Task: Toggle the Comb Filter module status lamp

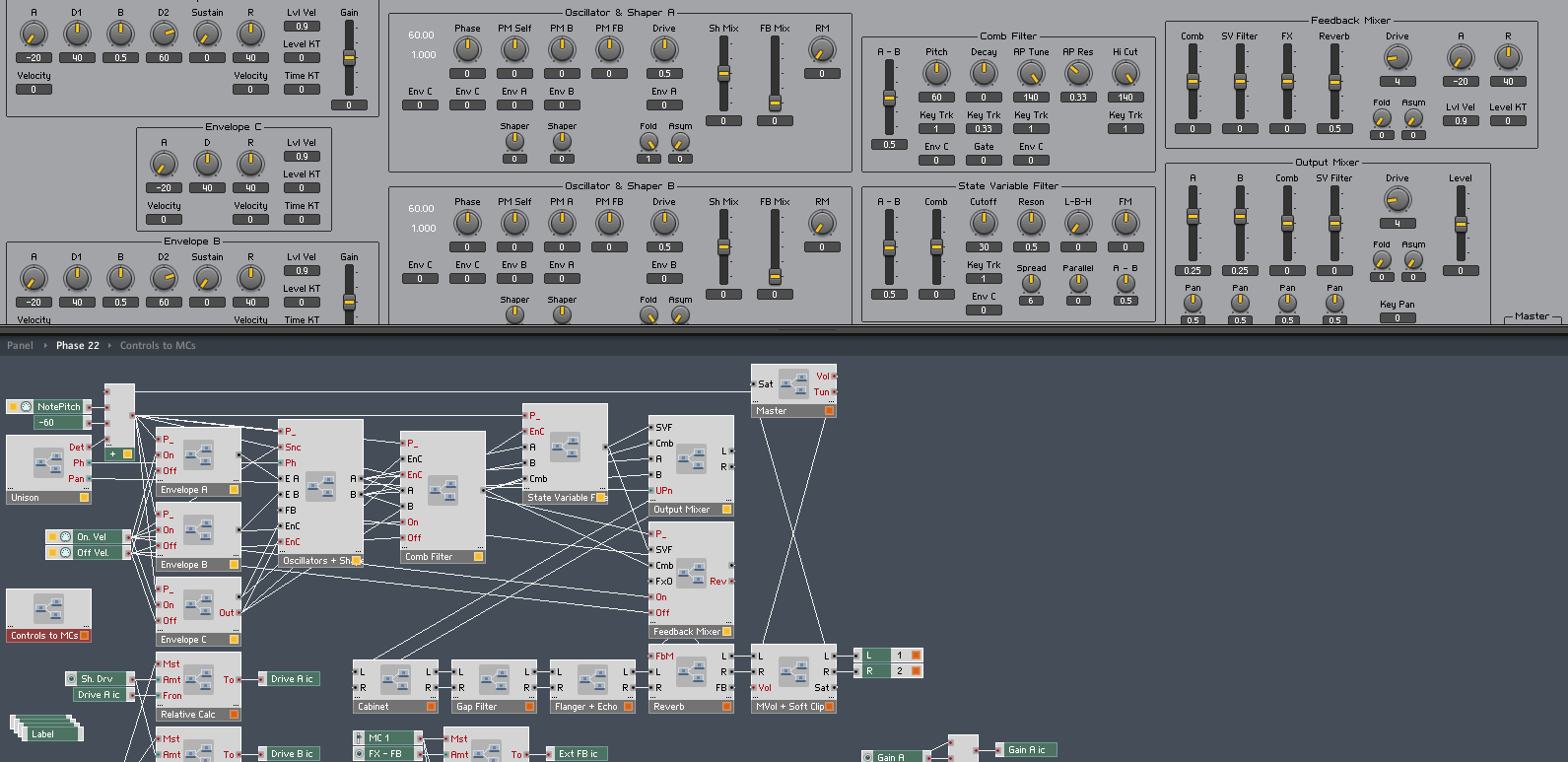Action: coord(478,556)
